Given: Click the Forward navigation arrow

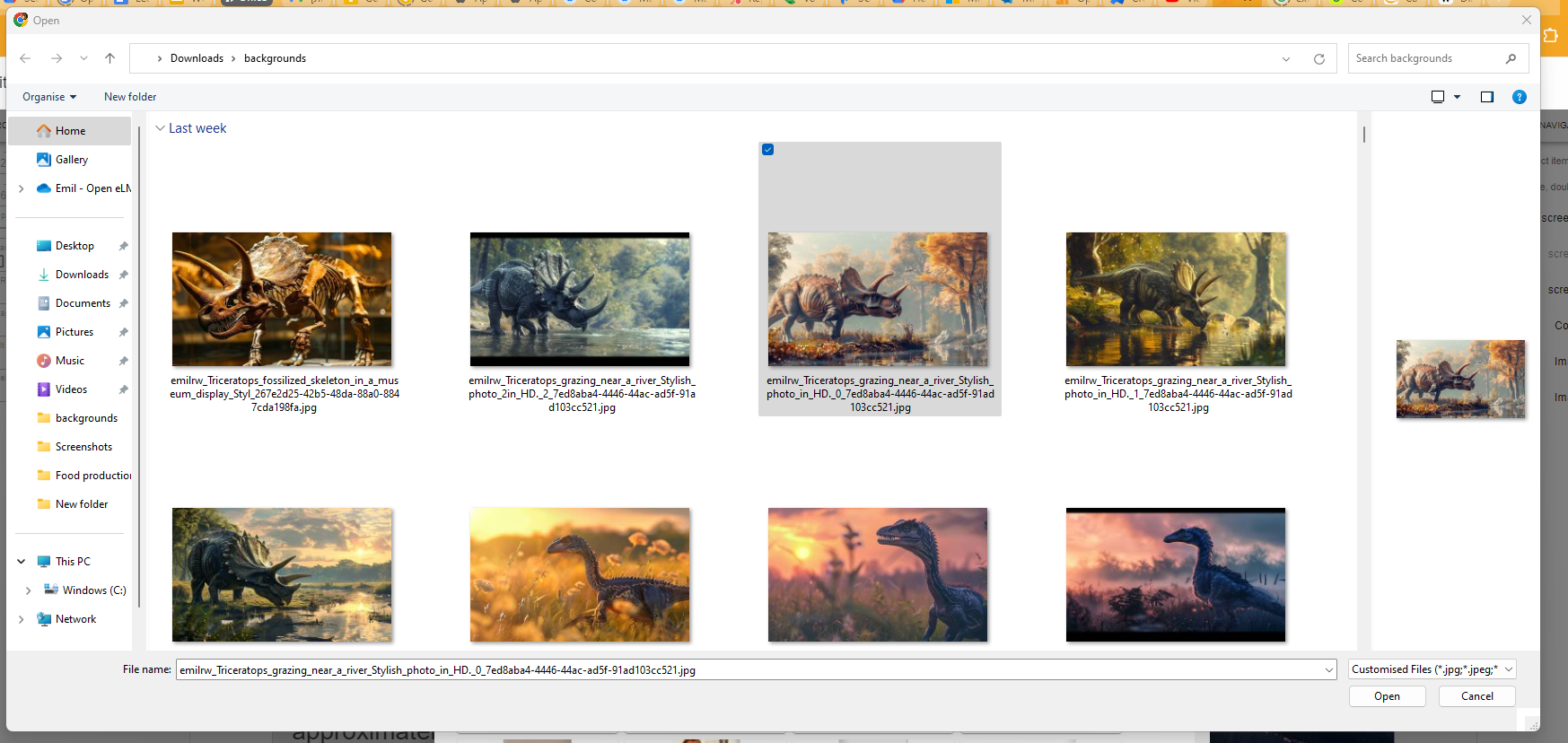Looking at the screenshot, I should click(57, 58).
